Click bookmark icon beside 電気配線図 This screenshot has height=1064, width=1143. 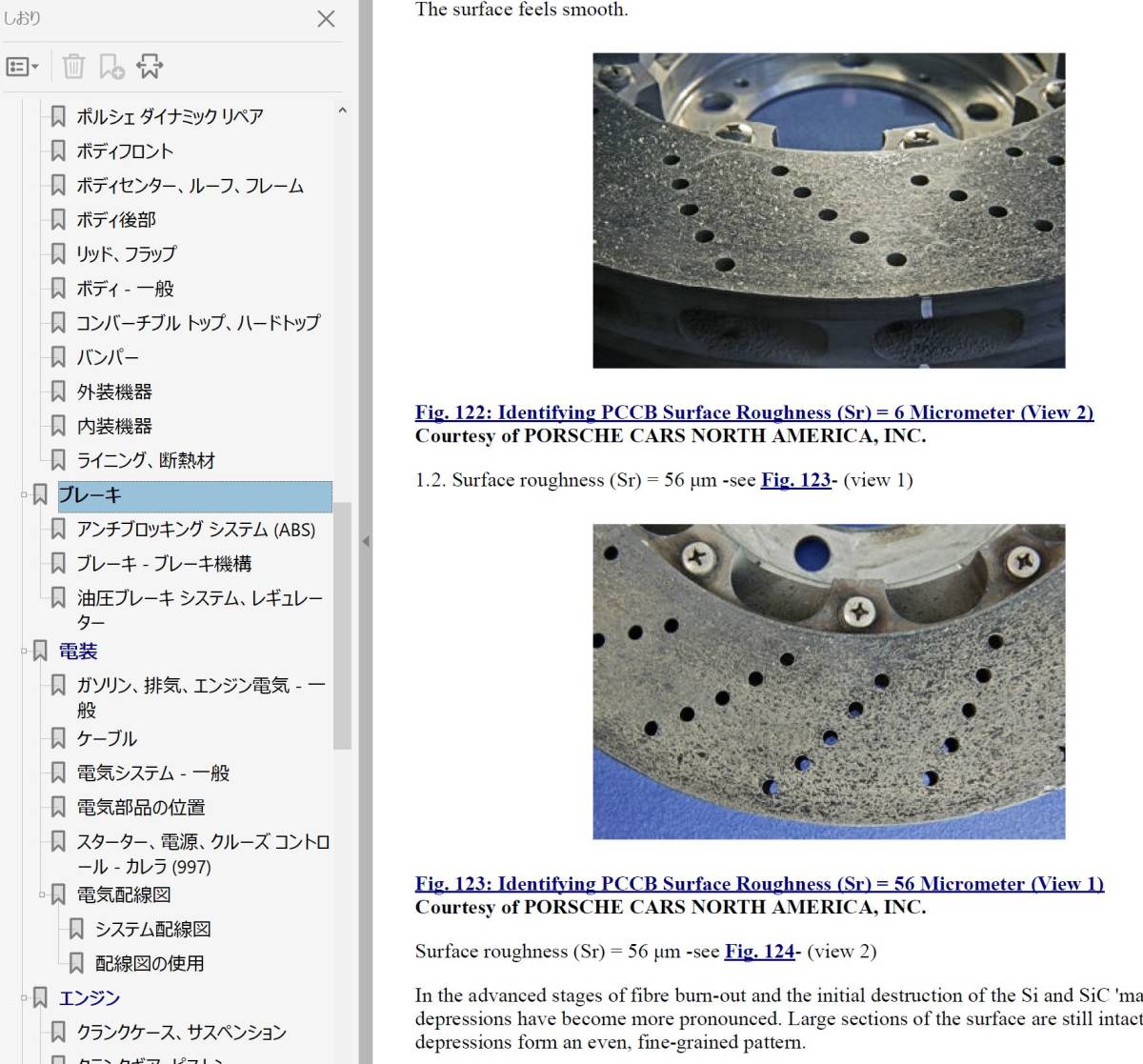58,894
